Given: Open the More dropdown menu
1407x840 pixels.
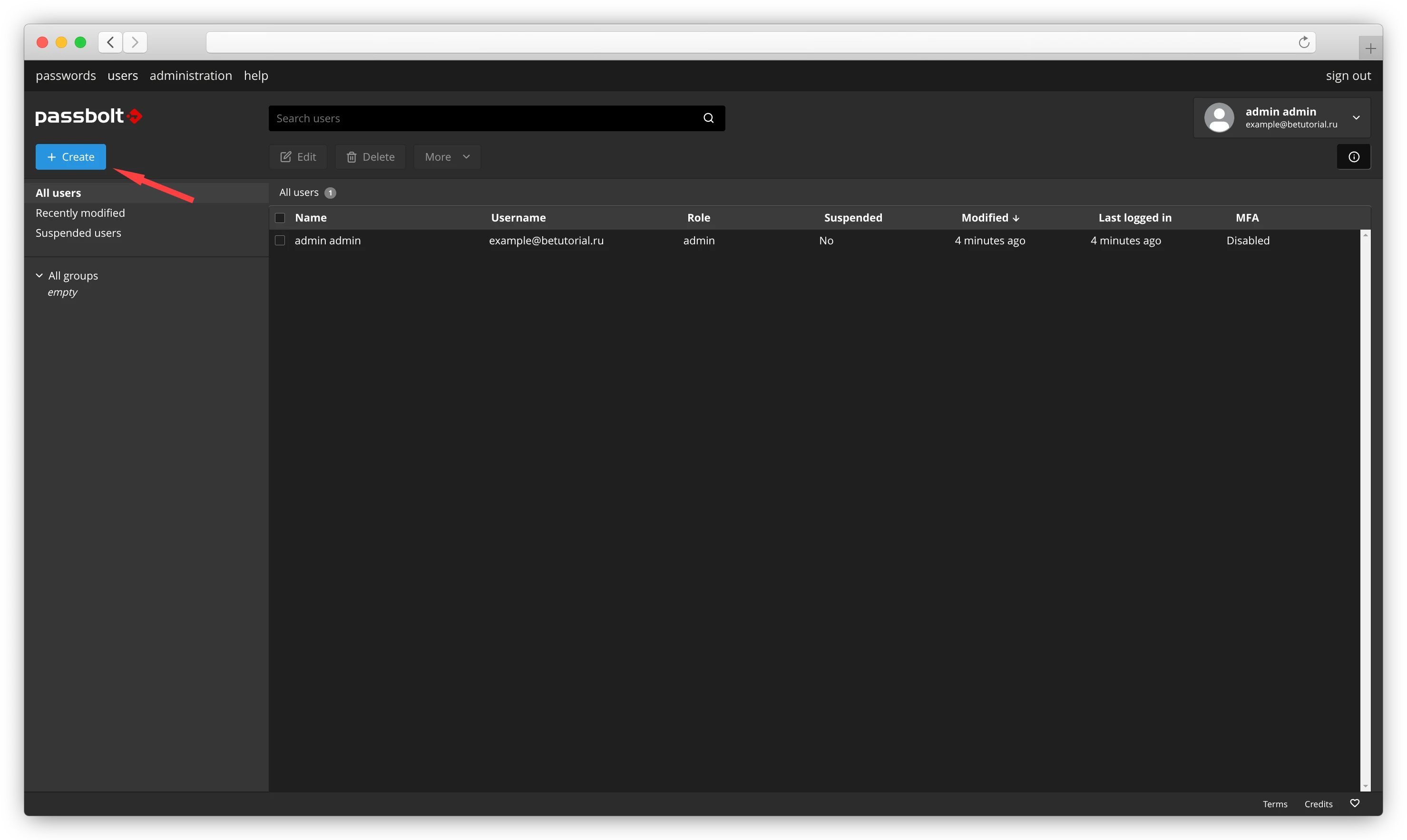Looking at the screenshot, I should click(447, 157).
